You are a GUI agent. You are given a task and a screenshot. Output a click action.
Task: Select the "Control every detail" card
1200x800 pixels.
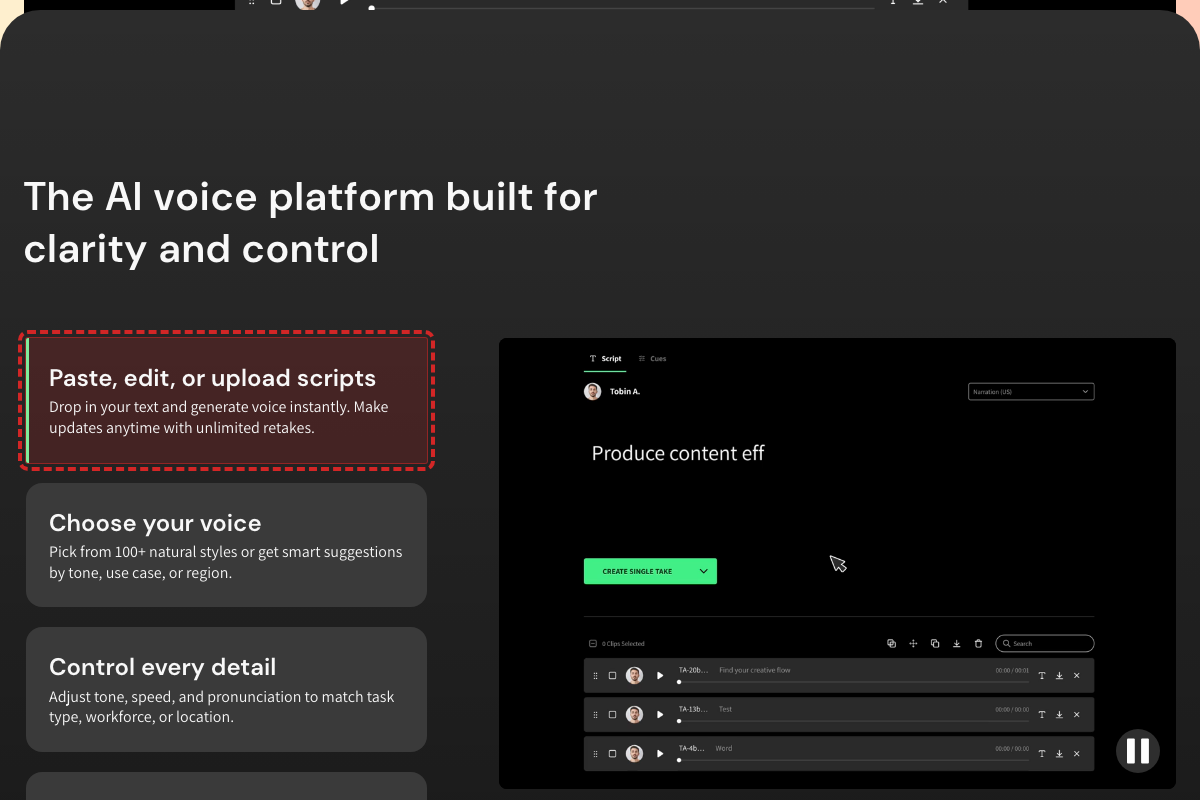coord(227,690)
